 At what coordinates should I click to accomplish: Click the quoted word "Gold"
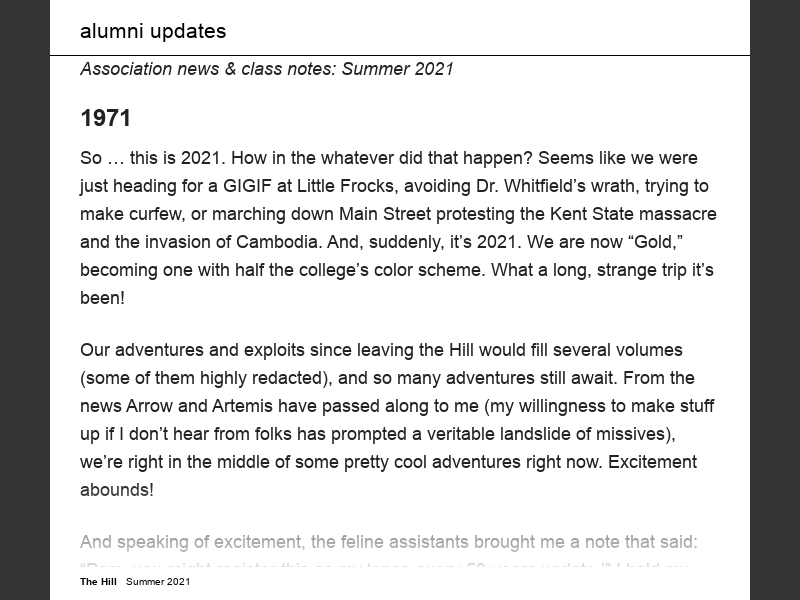(x=617, y=242)
